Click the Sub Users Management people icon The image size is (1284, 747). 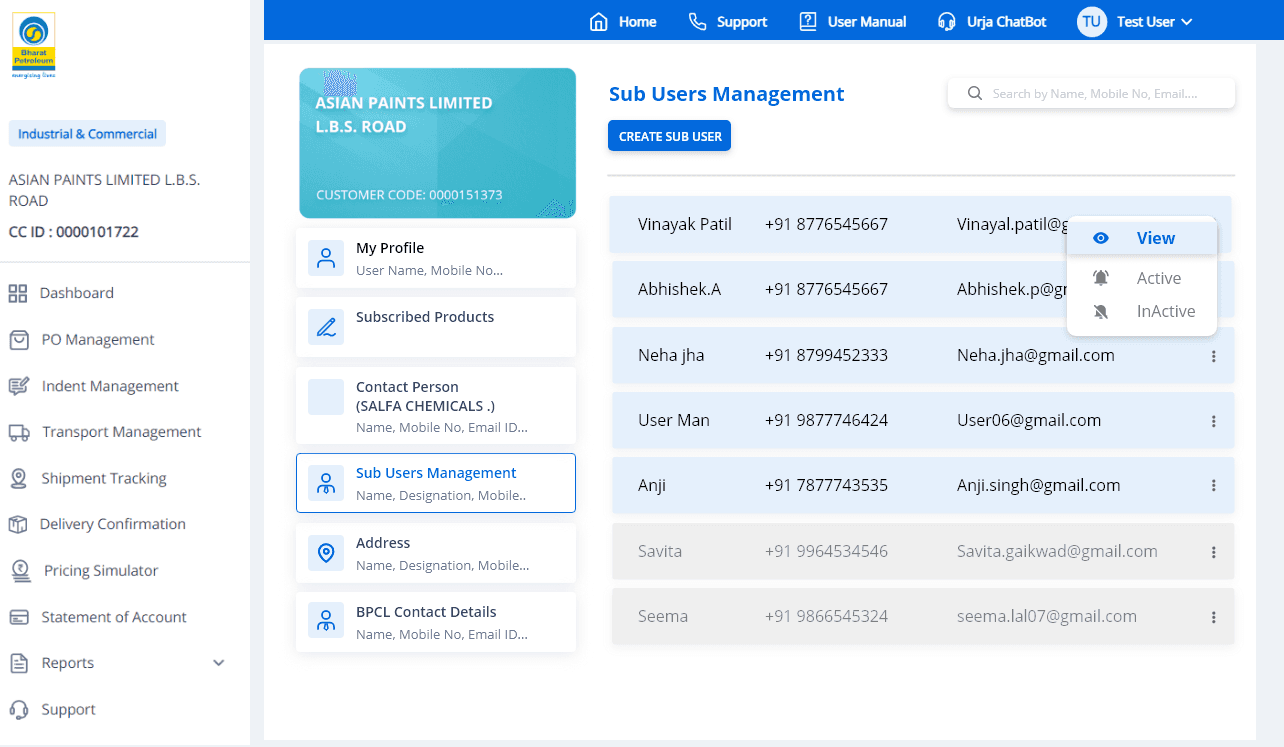[x=326, y=483]
